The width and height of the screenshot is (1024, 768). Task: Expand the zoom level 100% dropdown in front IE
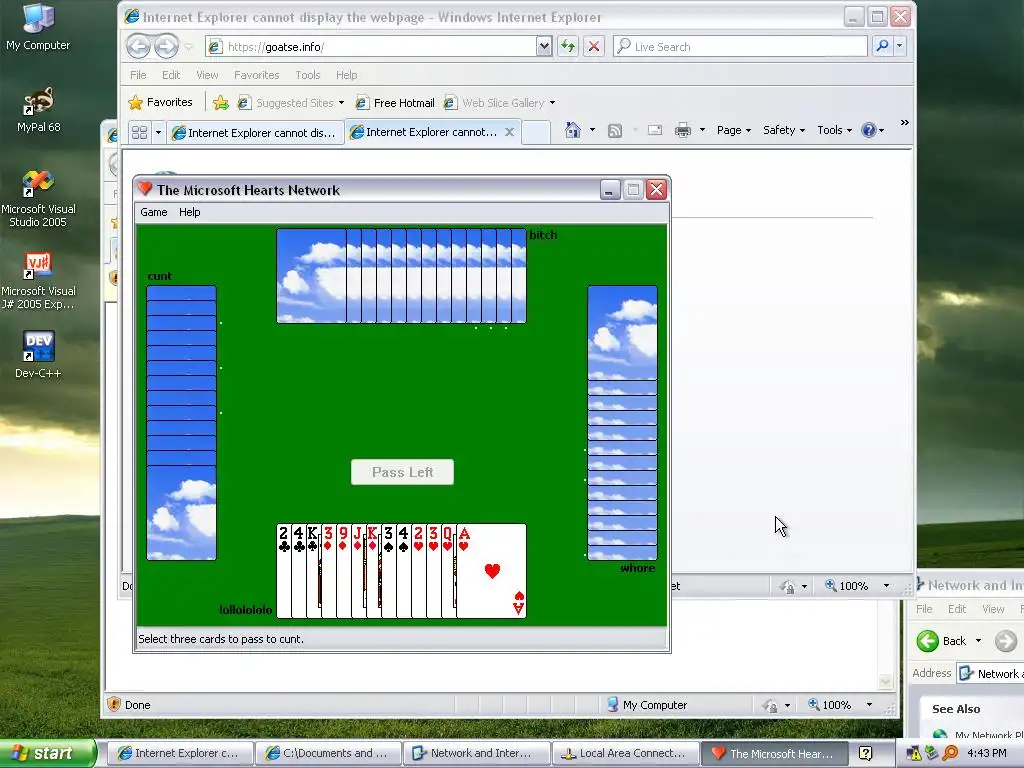pyautogui.click(x=886, y=586)
